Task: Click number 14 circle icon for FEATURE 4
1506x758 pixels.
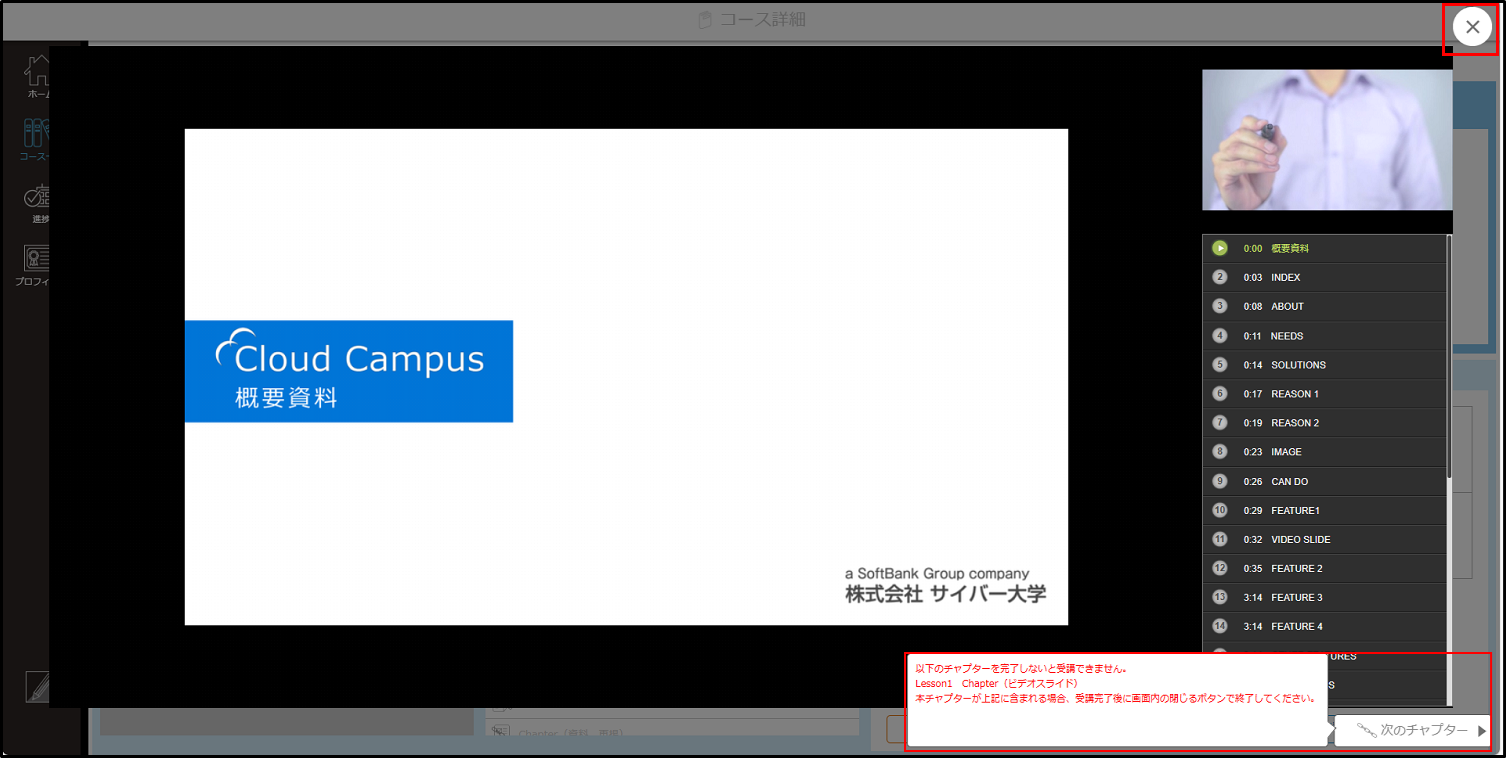Action: click(x=1219, y=626)
